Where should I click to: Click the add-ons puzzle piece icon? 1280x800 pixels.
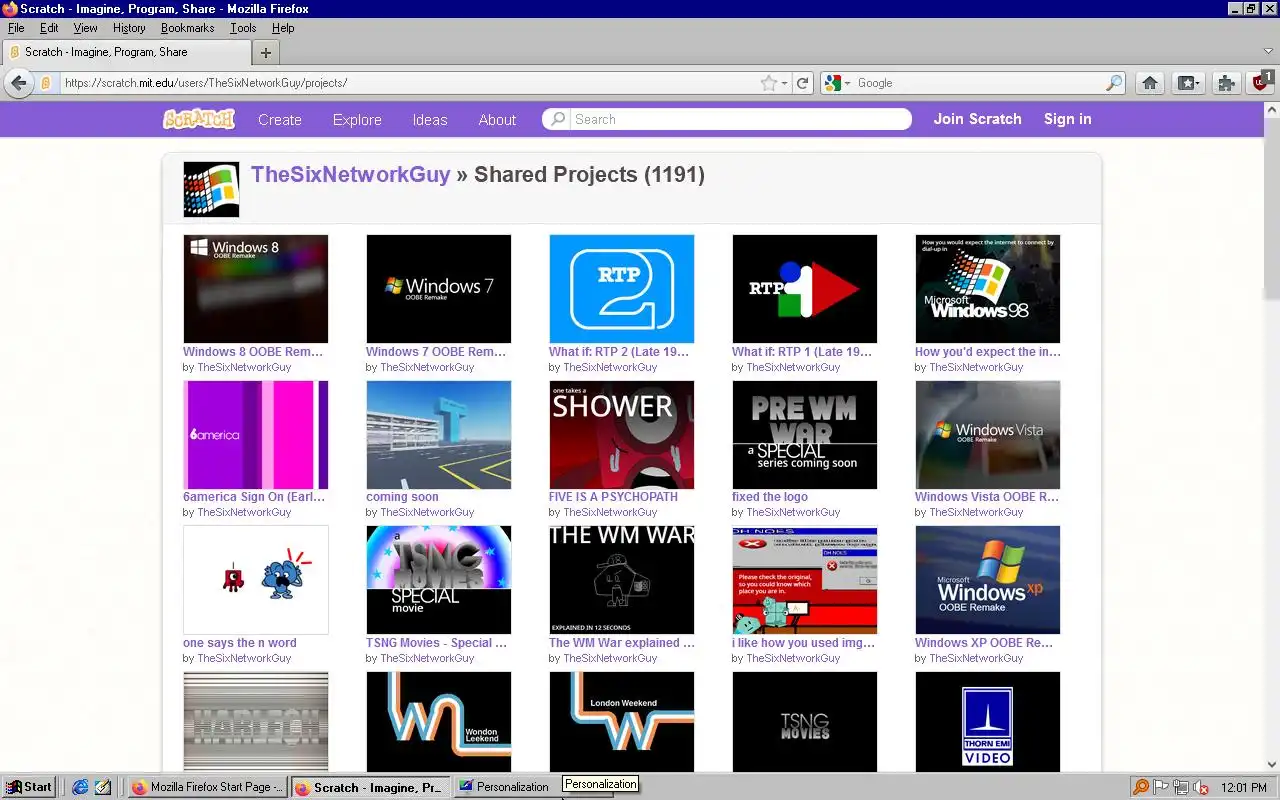pos(1226,83)
